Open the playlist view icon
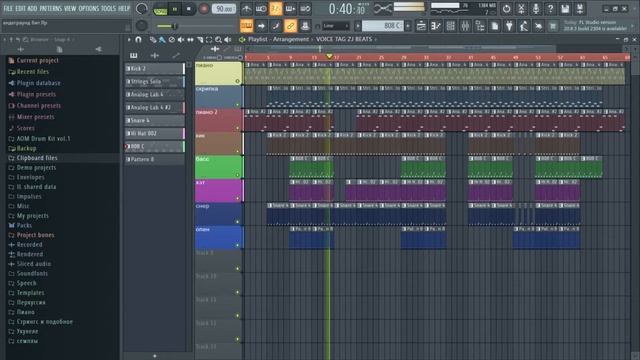Image resolution: width=640 pixels, height=360 pixels. point(421,26)
